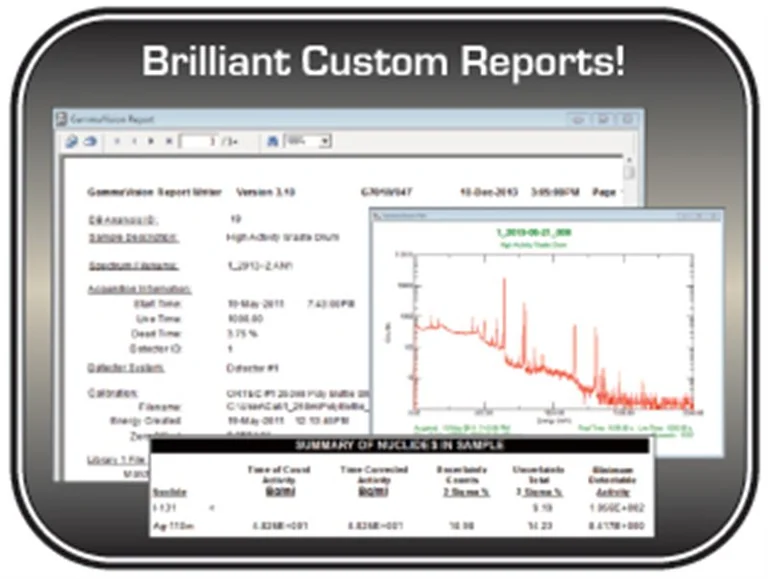This screenshot has height=579, width=768.
Task: Click the 'Acquisition Information:' label
Action: [x=140, y=290]
